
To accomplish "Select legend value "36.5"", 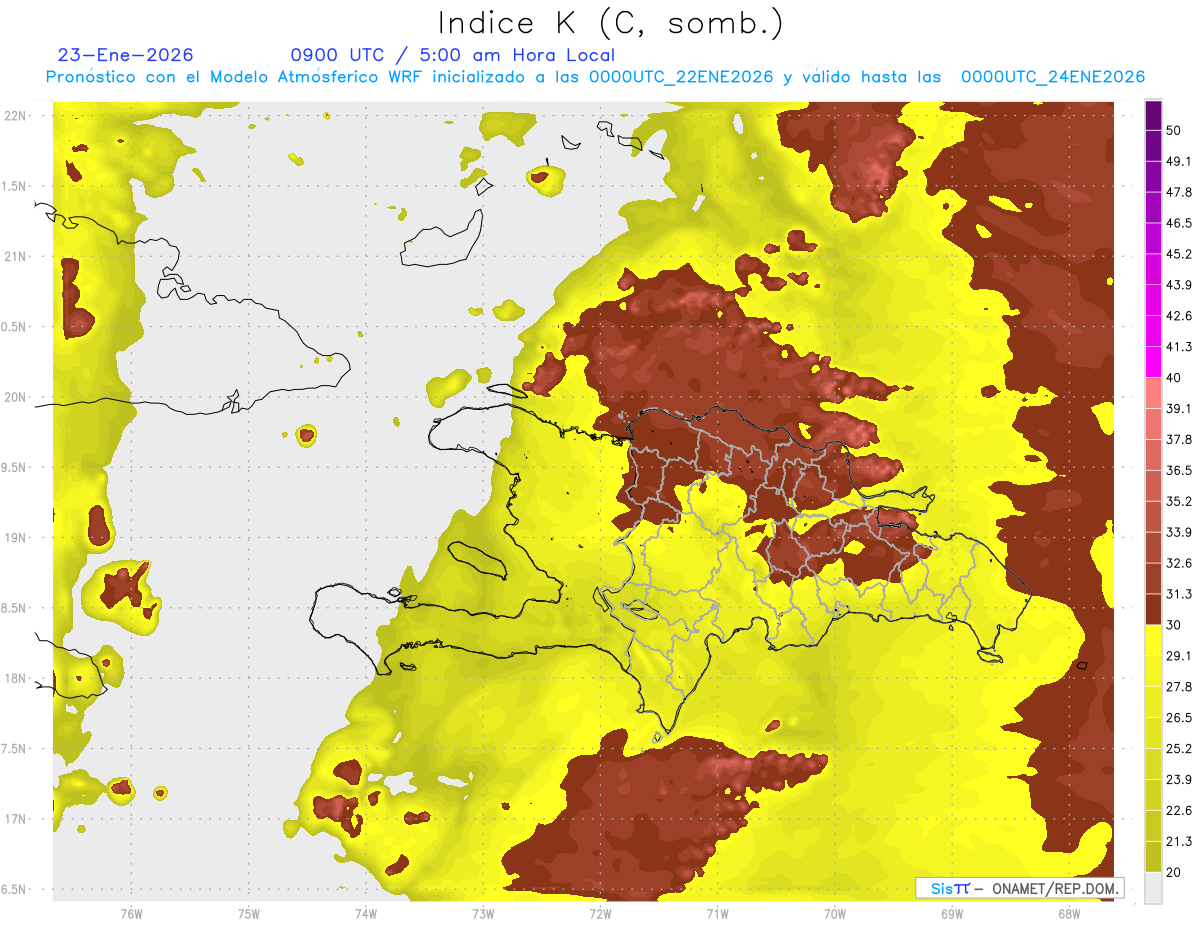I will click(x=1178, y=470).
